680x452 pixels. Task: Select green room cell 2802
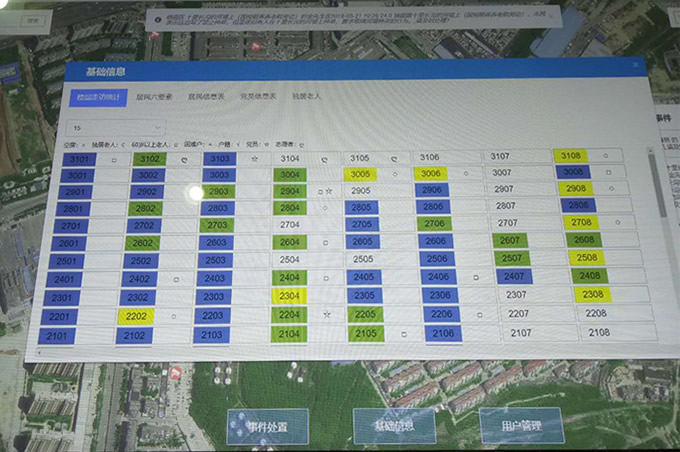click(145, 208)
